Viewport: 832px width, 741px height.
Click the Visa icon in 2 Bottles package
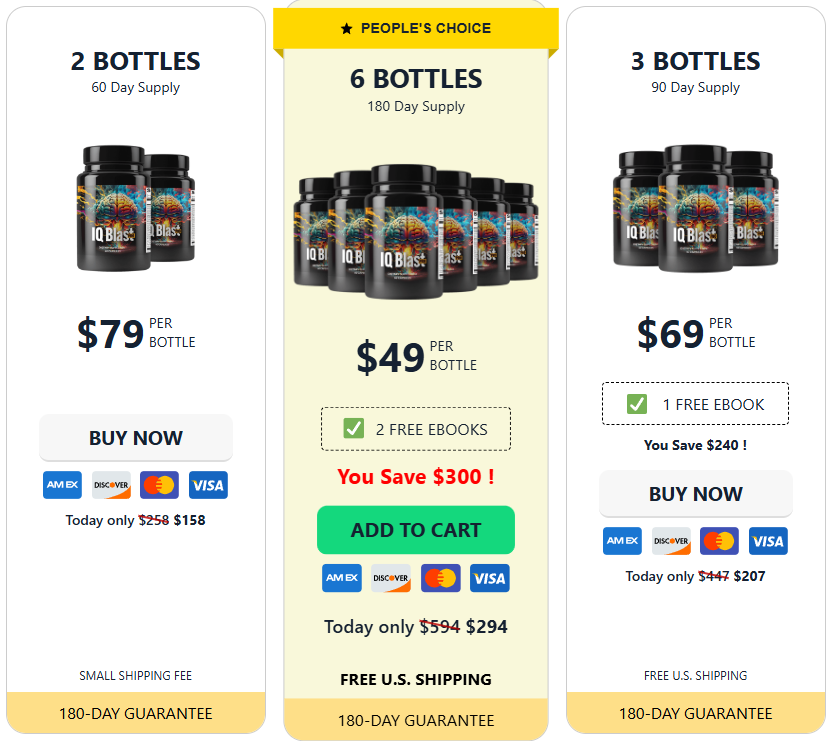(208, 485)
